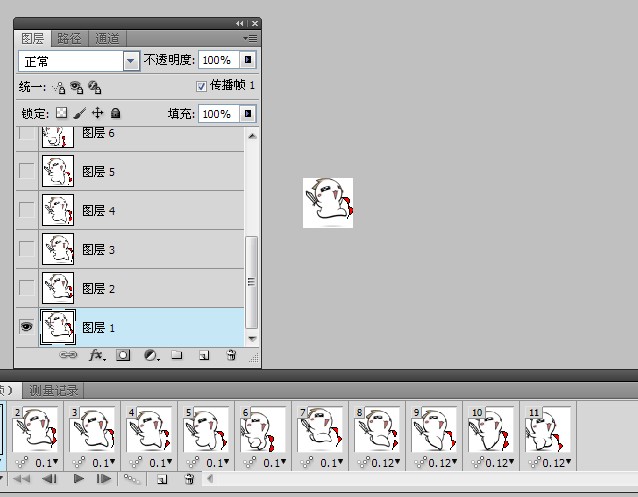Click layers scrollbar down arrow
Screen dimensions: 638x497
click(252, 339)
